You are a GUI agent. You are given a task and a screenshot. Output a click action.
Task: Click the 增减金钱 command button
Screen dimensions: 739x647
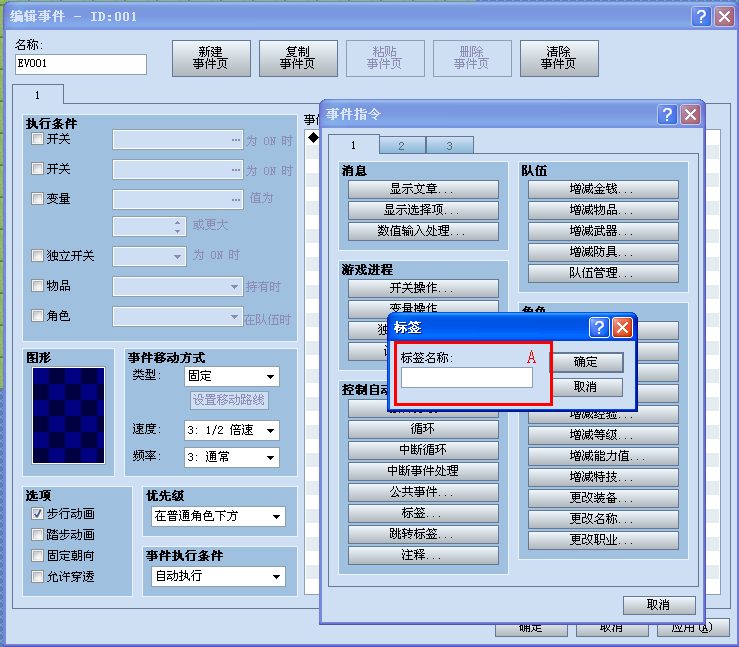coord(603,189)
